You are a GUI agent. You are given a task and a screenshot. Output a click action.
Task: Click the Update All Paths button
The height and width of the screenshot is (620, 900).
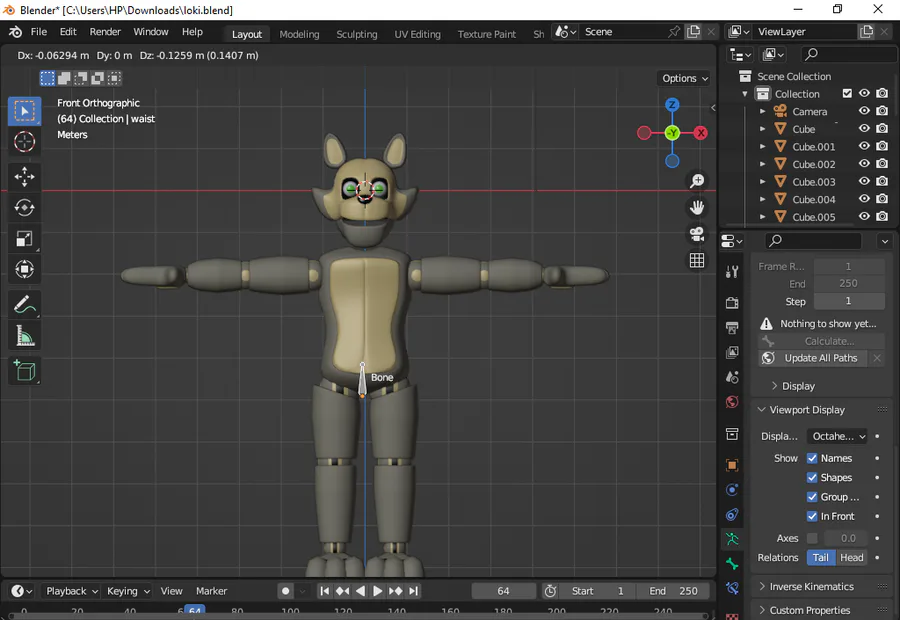[x=813, y=358]
